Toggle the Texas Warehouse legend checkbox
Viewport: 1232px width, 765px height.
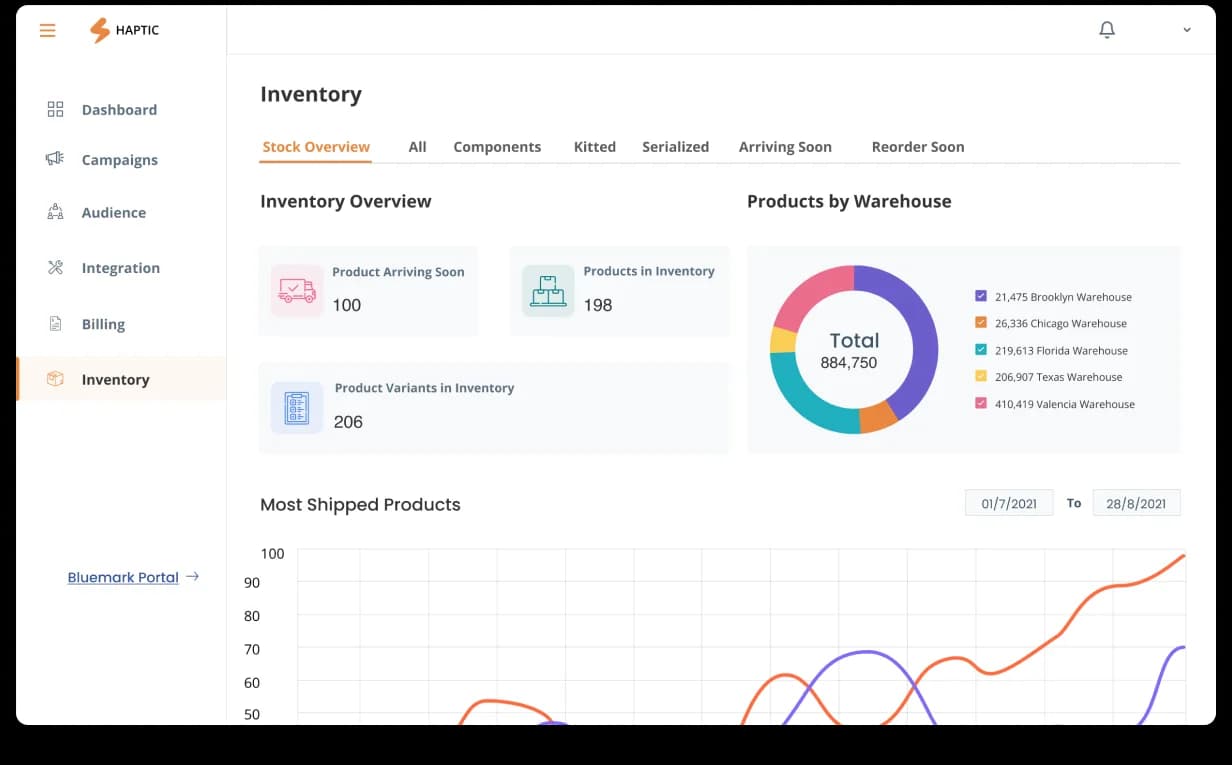[x=981, y=377]
